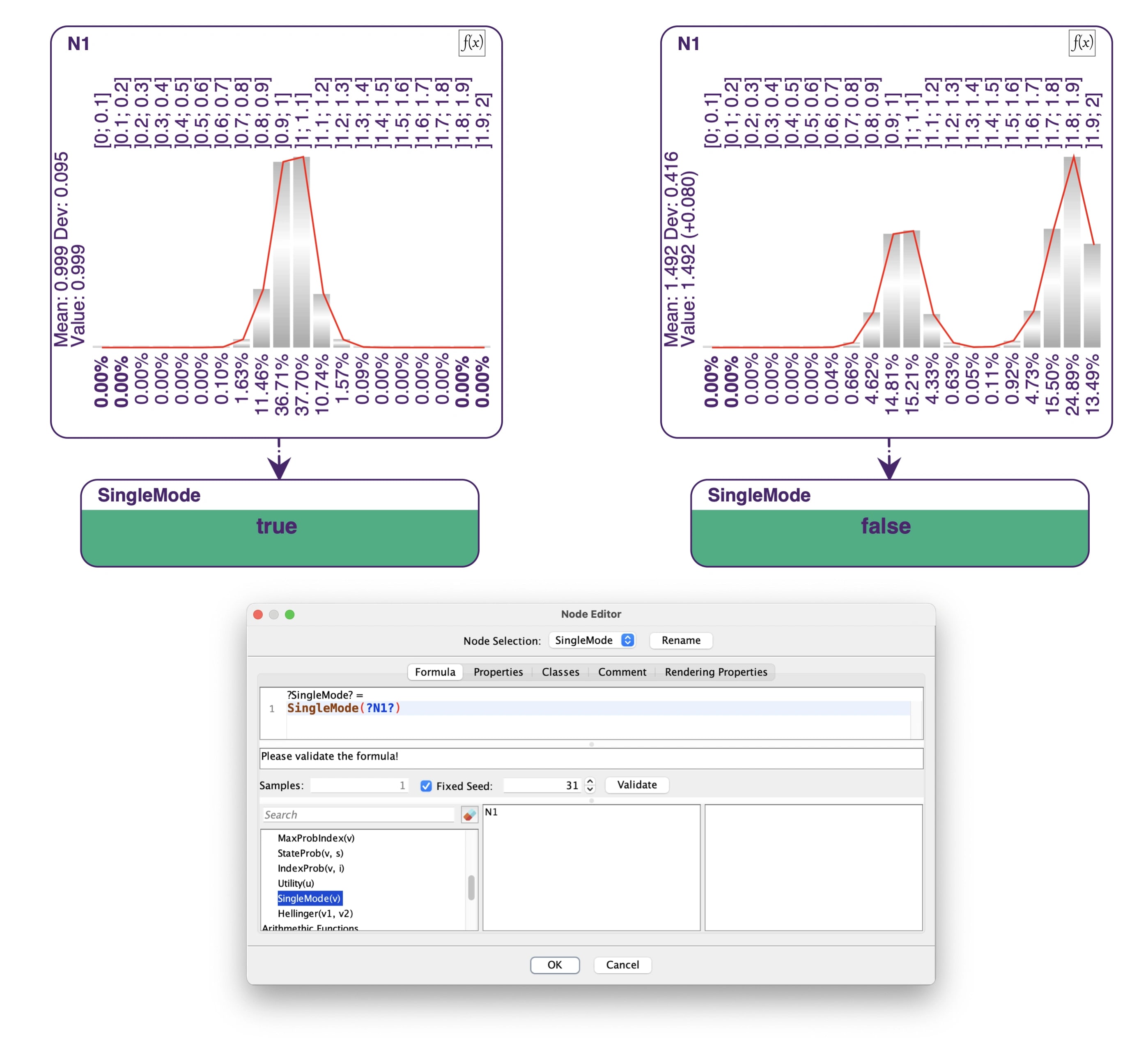Click the green zoom button of Node Editor
1148x1039 pixels.
tap(290, 614)
